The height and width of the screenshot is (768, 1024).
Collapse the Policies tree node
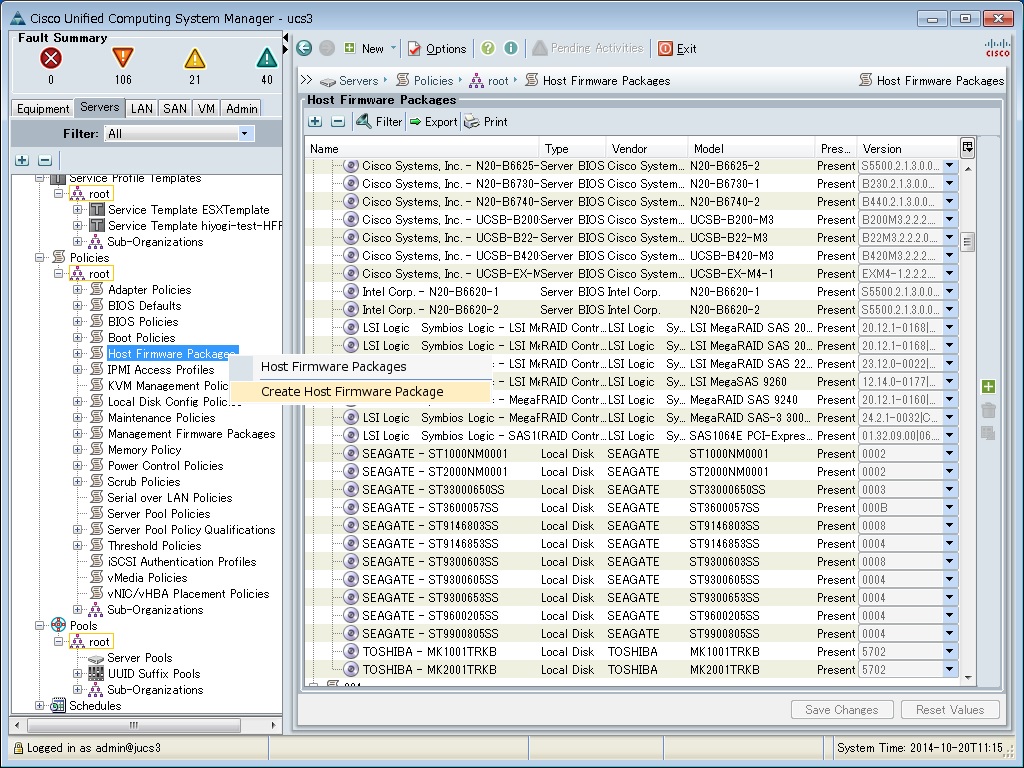[x=40, y=257]
